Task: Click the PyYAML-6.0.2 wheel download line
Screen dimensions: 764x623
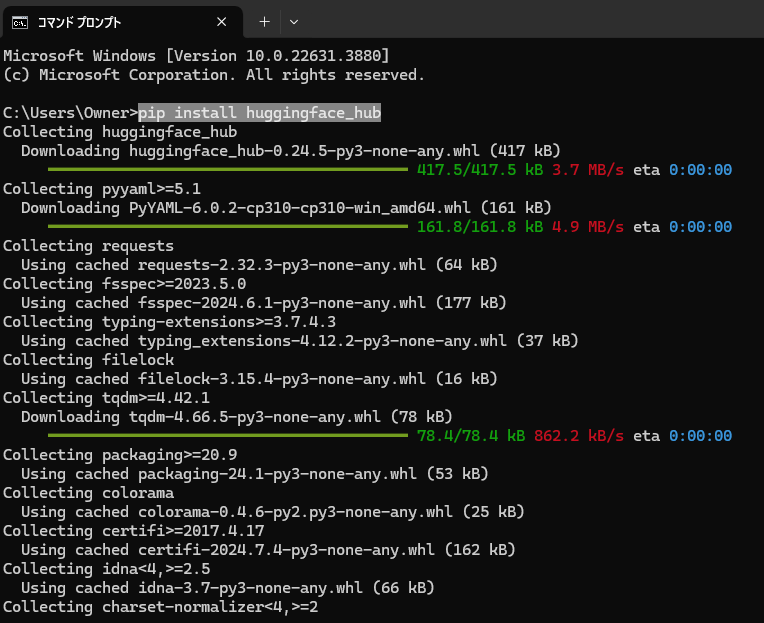Action: click(x=286, y=208)
